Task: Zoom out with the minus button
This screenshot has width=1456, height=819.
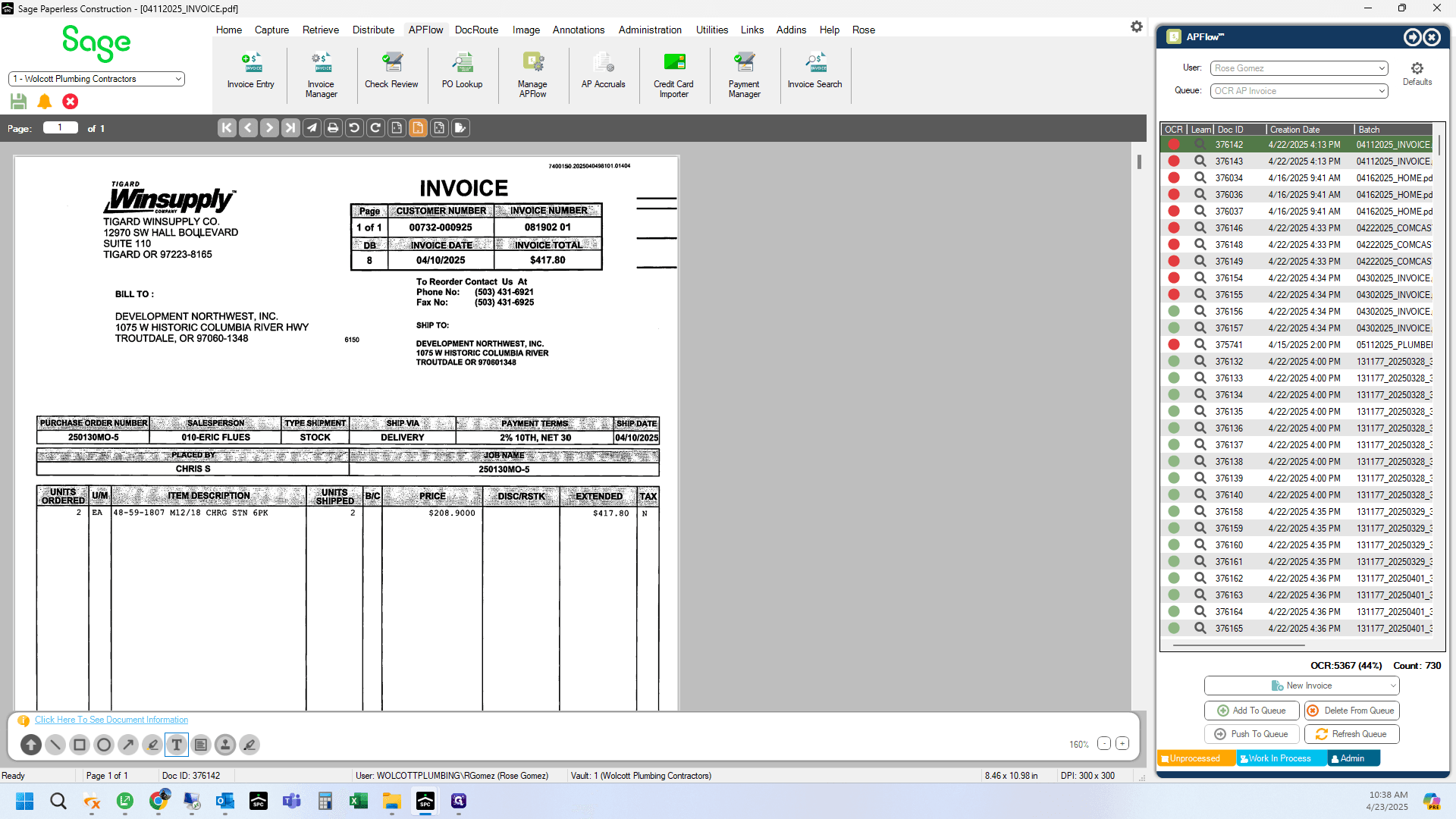Action: pos(1104,744)
